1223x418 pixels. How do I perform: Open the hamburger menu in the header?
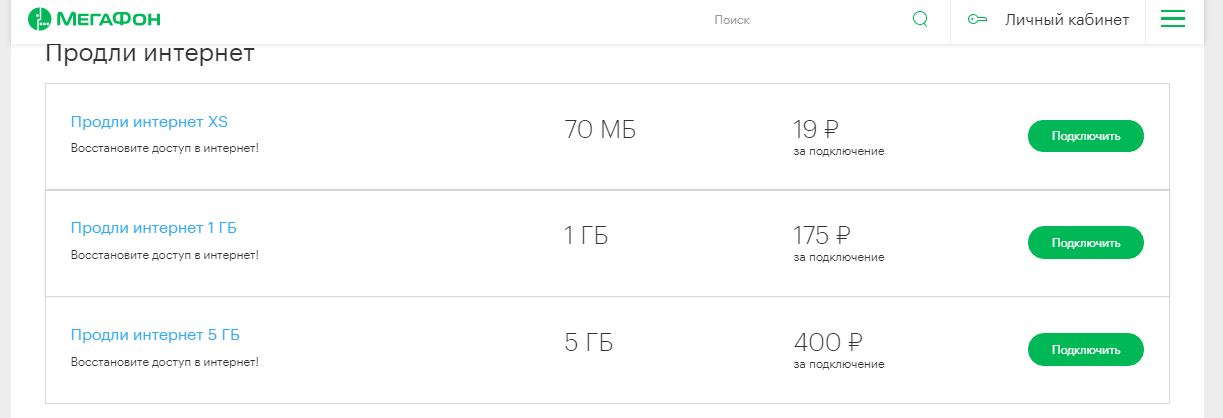coord(1172,19)
